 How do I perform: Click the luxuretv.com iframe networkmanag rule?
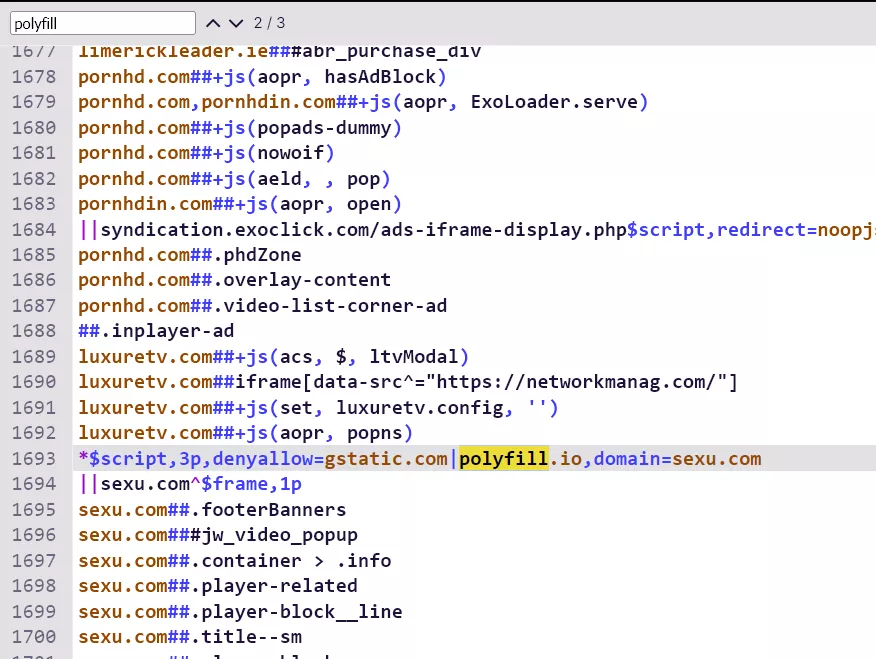(x=408, y=383)
